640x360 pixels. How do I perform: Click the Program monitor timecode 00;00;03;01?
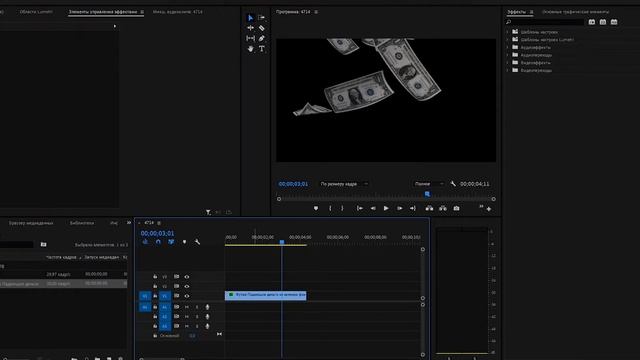[x=293, y=184]
